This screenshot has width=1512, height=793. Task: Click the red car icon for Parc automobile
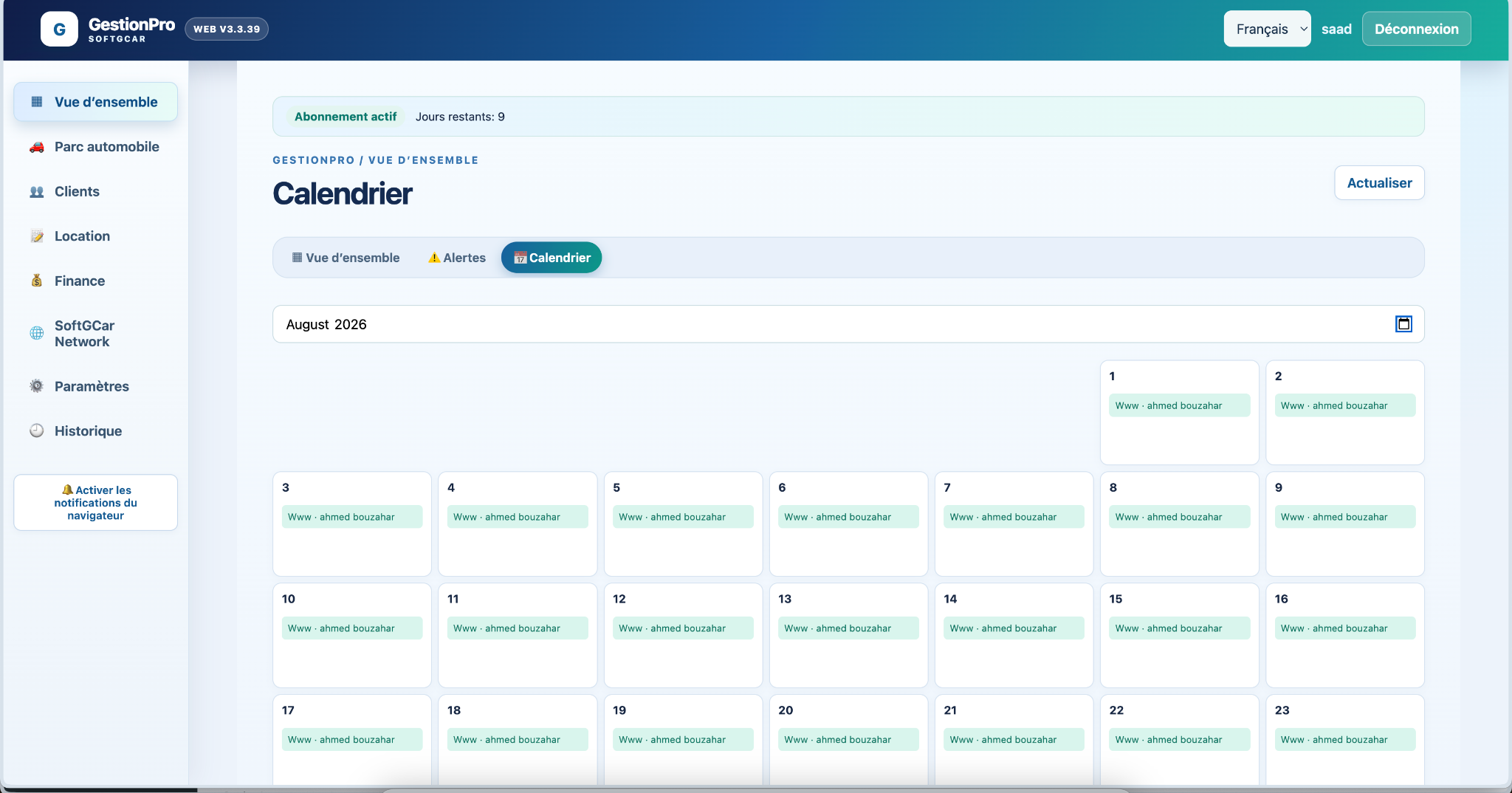pos(37,147)
